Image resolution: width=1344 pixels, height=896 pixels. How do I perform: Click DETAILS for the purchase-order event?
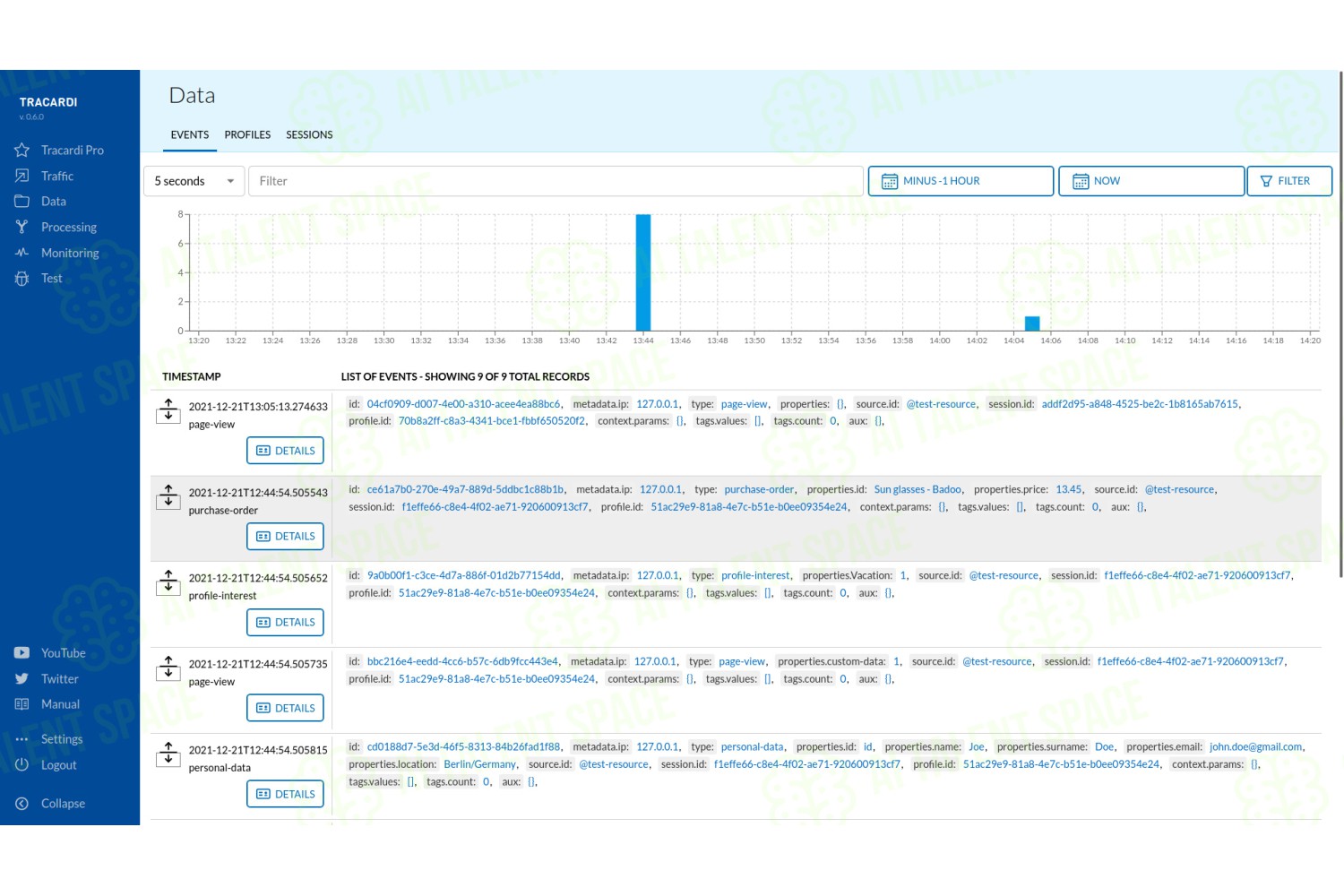point(285,536)
